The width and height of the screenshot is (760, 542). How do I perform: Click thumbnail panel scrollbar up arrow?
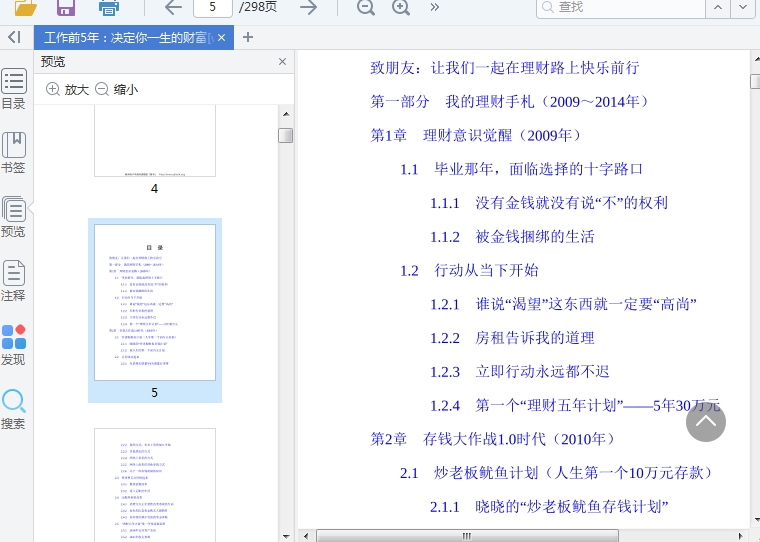coord(286,114)
